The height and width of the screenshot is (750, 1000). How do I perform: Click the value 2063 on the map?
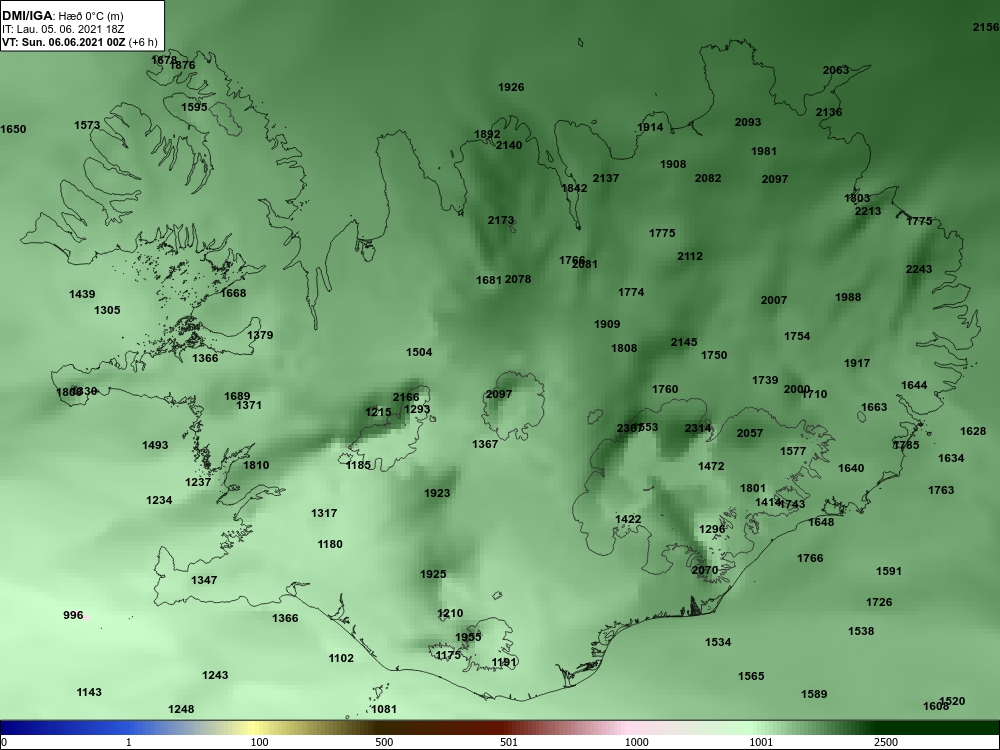(x=835, y=70)
